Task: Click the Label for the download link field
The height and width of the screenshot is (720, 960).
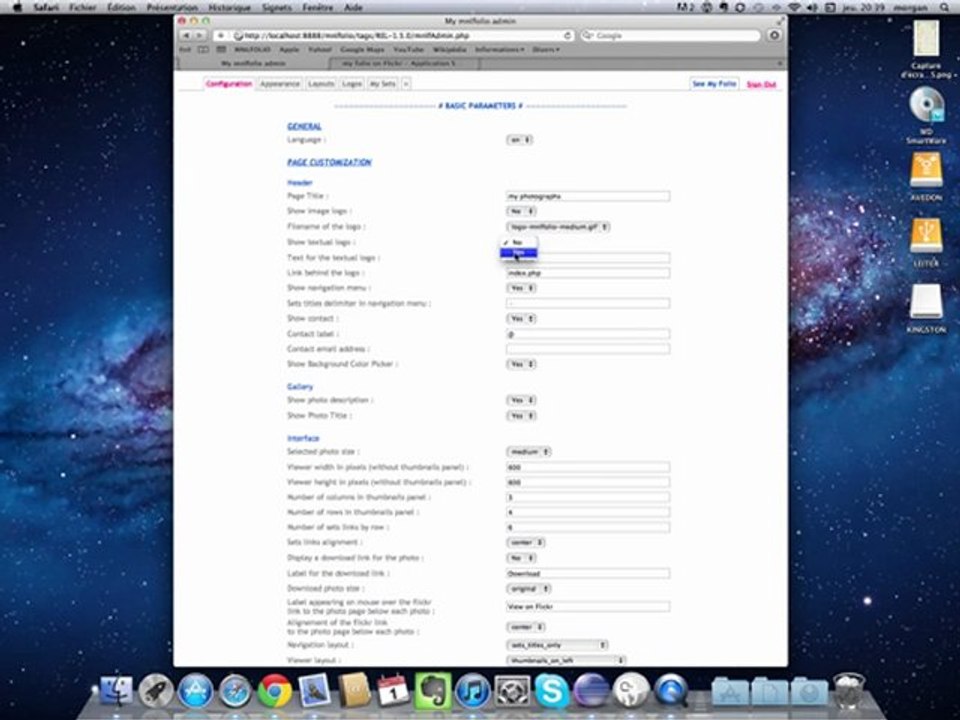Action: [x=588, y=574]
